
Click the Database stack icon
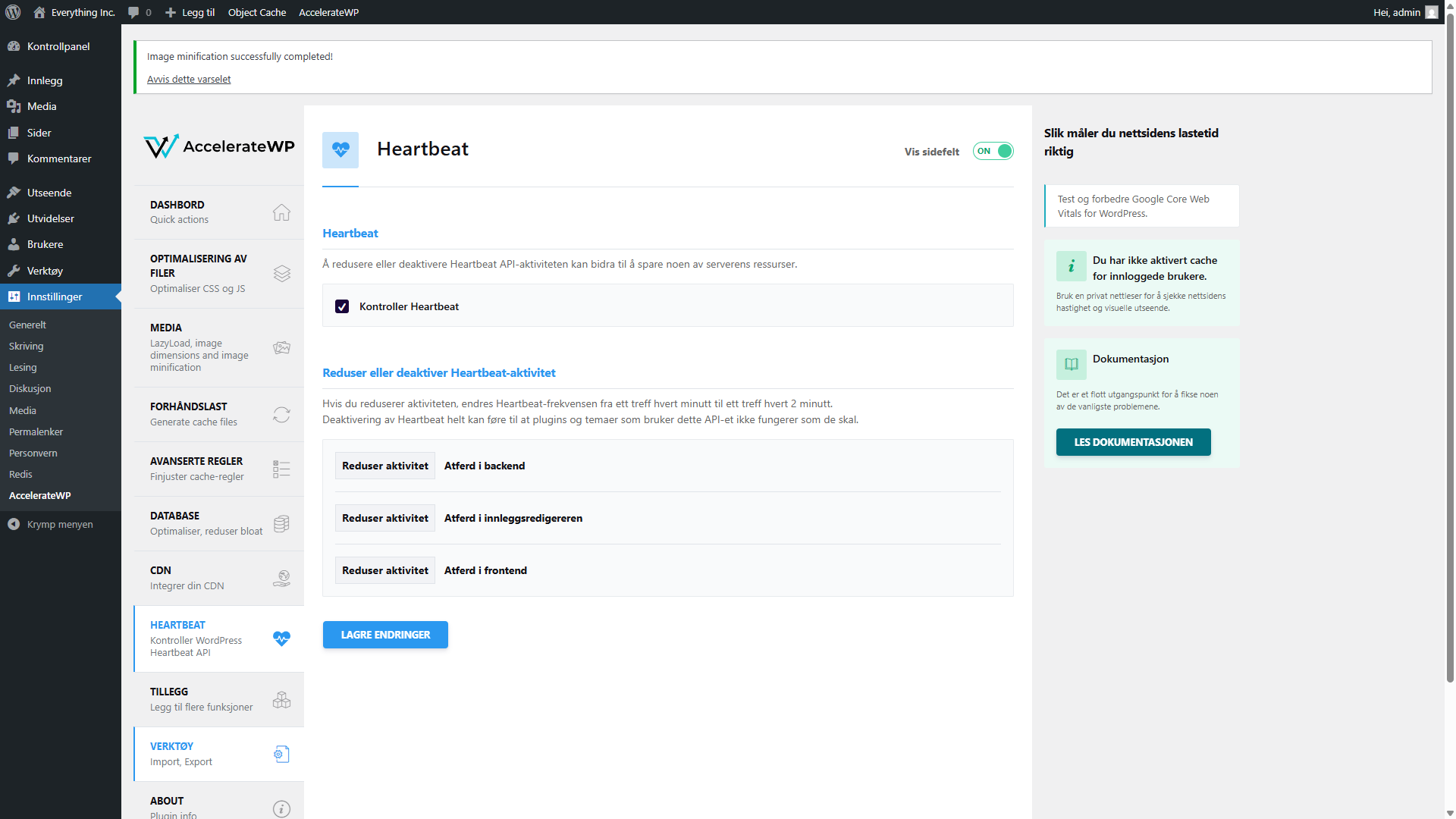point(281,524)
